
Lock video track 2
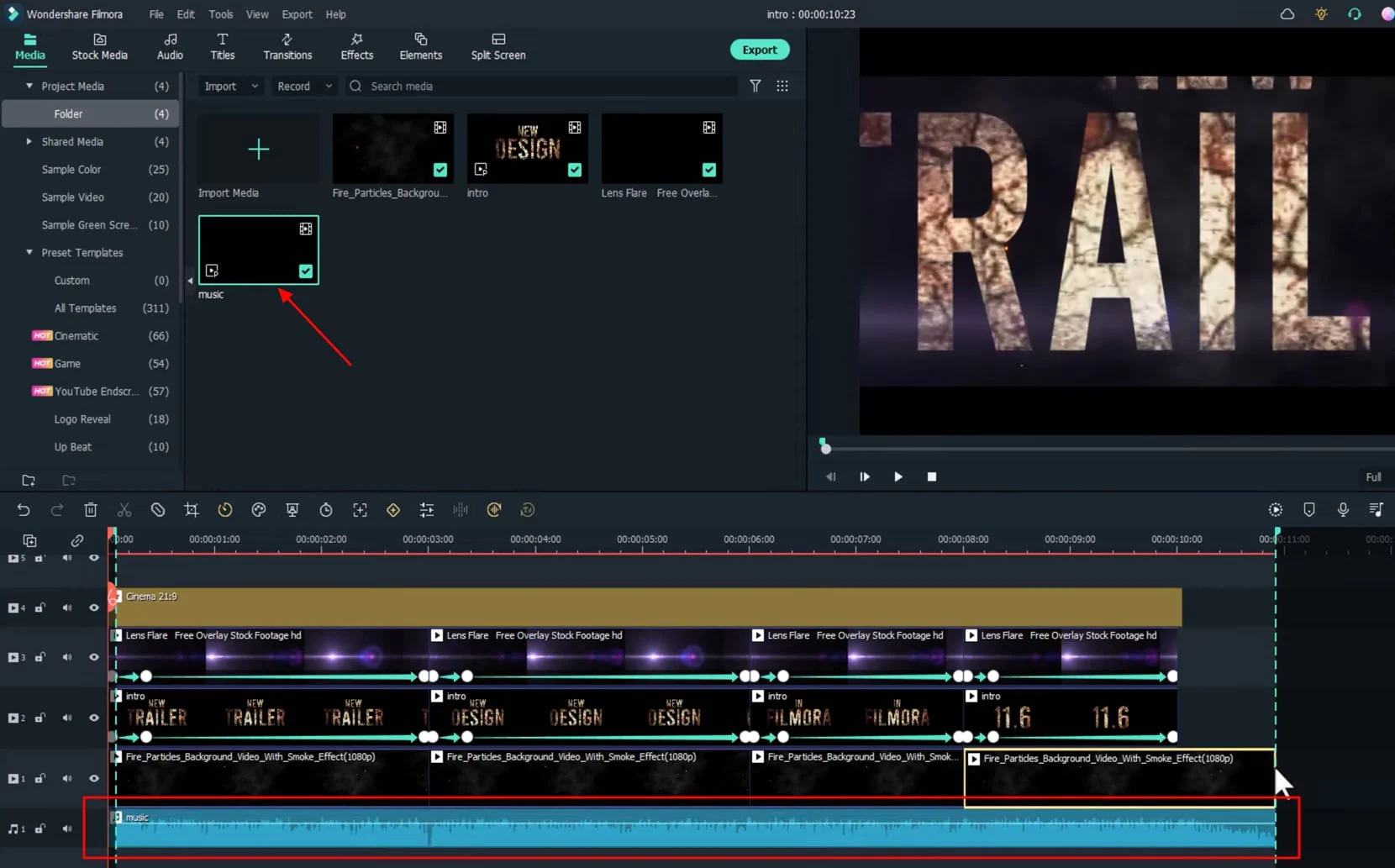[39, 718]
